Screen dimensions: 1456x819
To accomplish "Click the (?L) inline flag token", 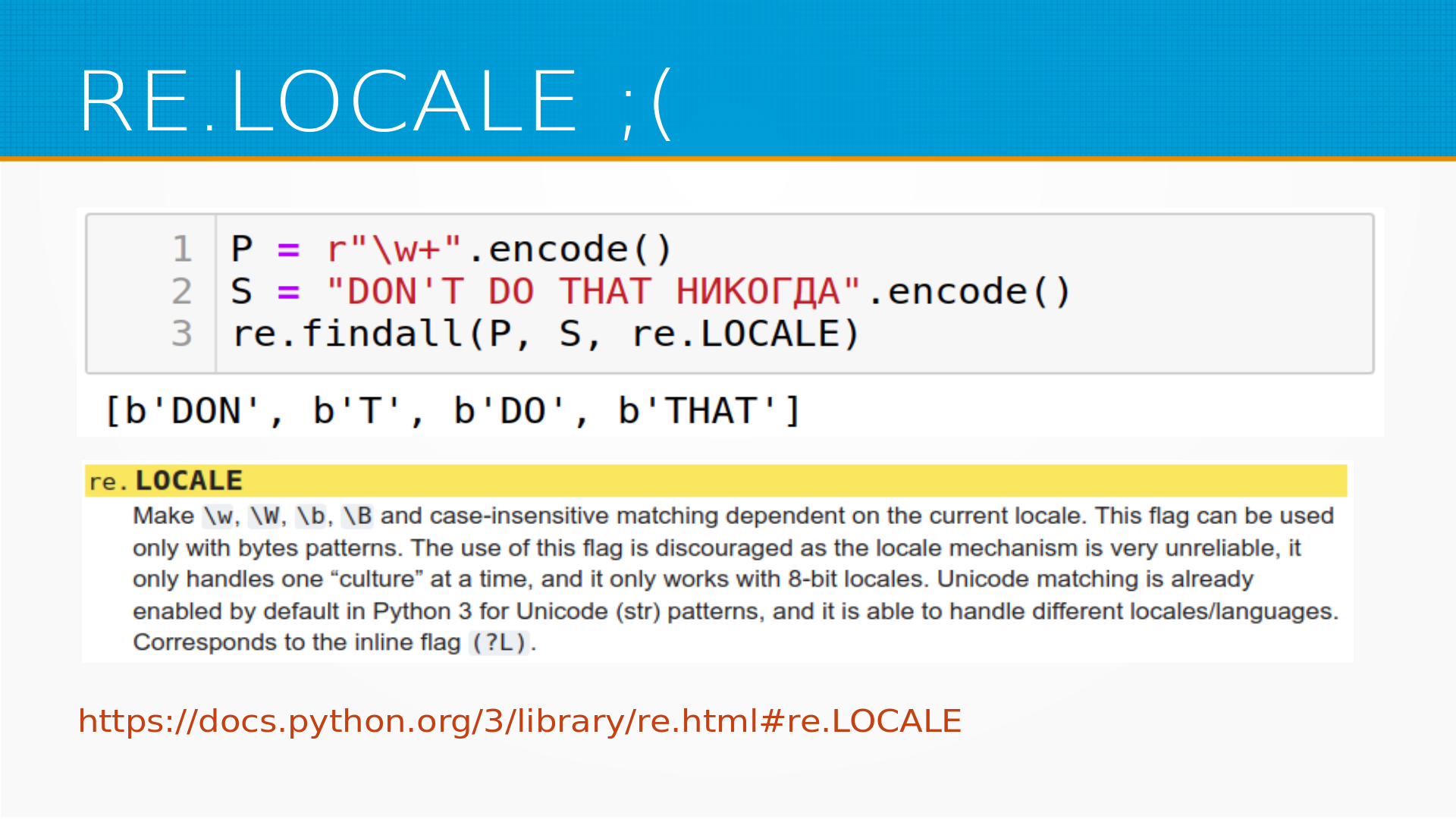I will click(x=498, y=643).
